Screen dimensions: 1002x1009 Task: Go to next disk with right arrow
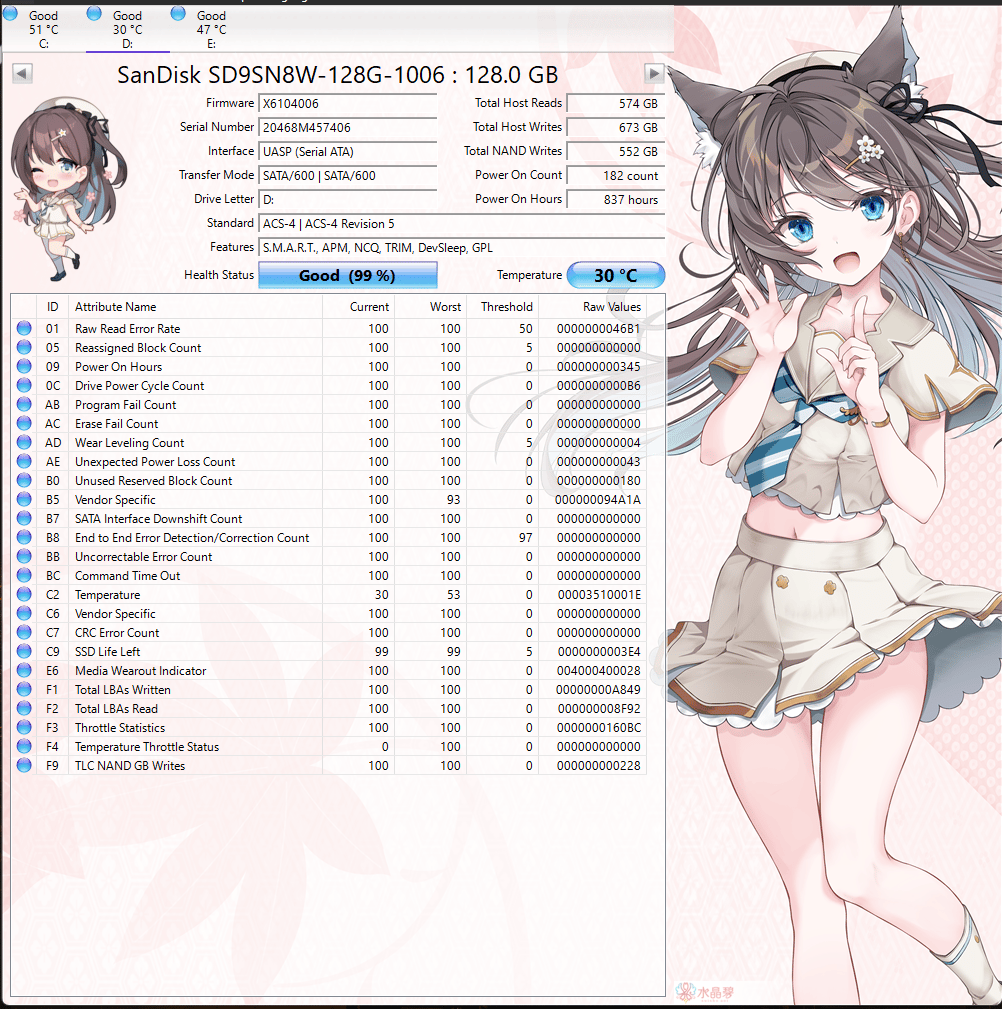654,73
